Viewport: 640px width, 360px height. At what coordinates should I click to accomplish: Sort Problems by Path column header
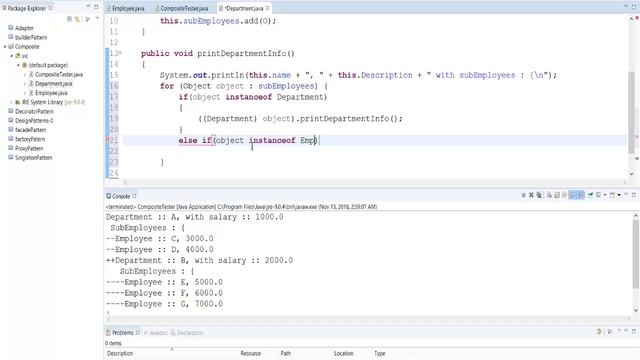pyautogui.click(x=286, y=353)
